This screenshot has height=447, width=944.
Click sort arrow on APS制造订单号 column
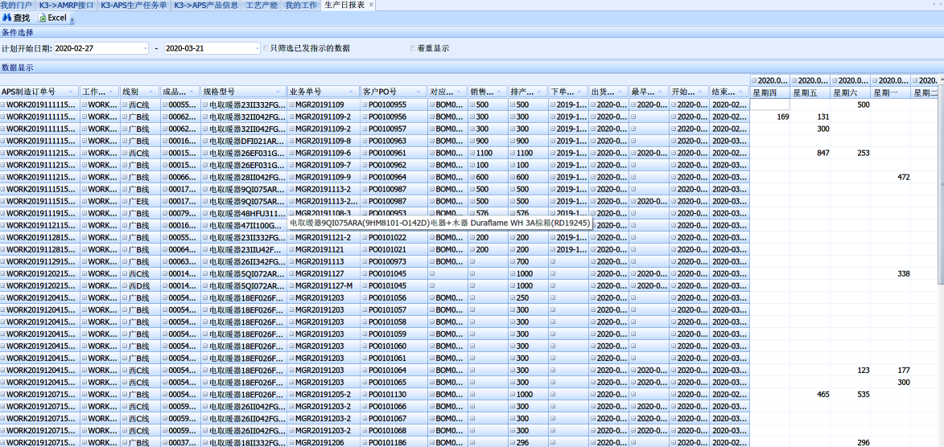point(72,92)
